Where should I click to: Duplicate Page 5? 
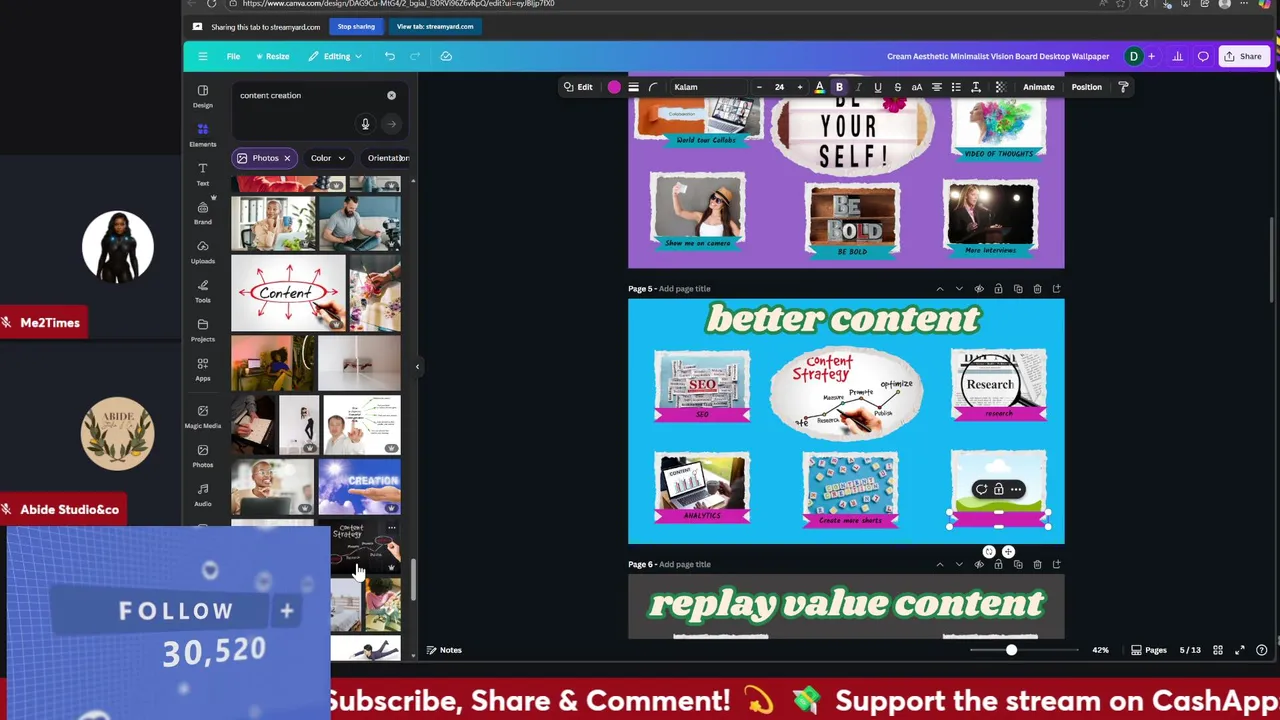pyautogui.click(x=1018, y=289)
